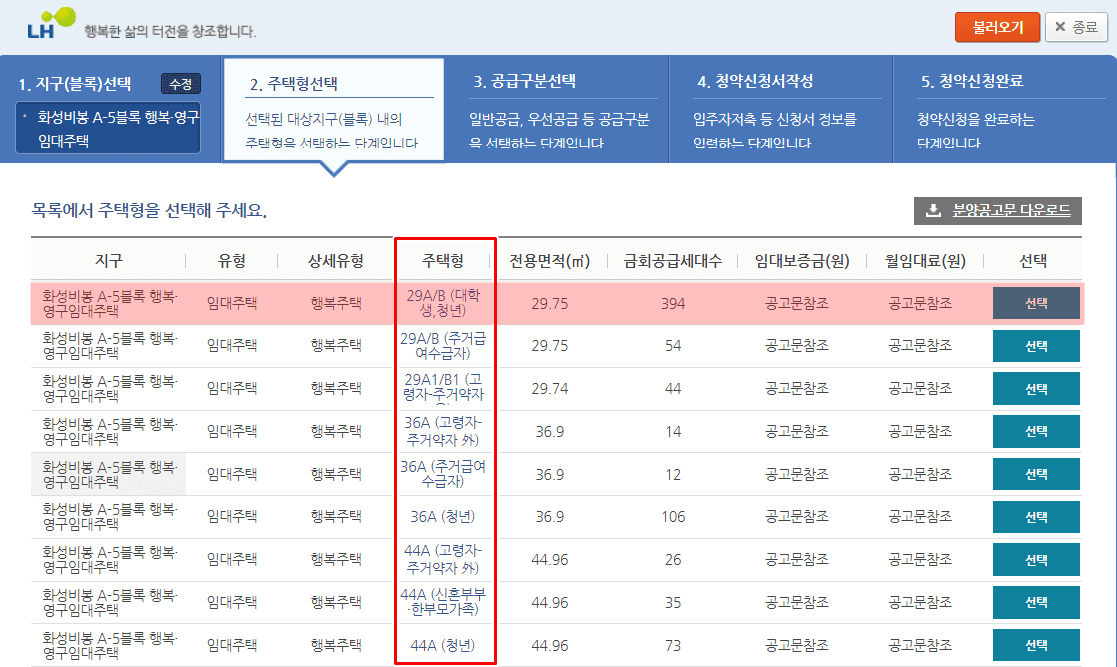
Task: Select the 44A (신혼부부·한부모가족) row
Action: (x=1036, y=603)
